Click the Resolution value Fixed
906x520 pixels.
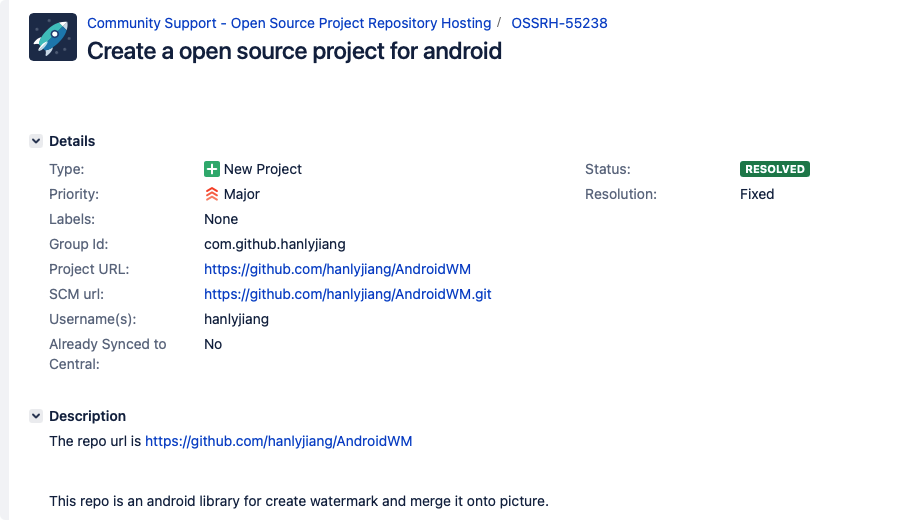click(757, 194)
